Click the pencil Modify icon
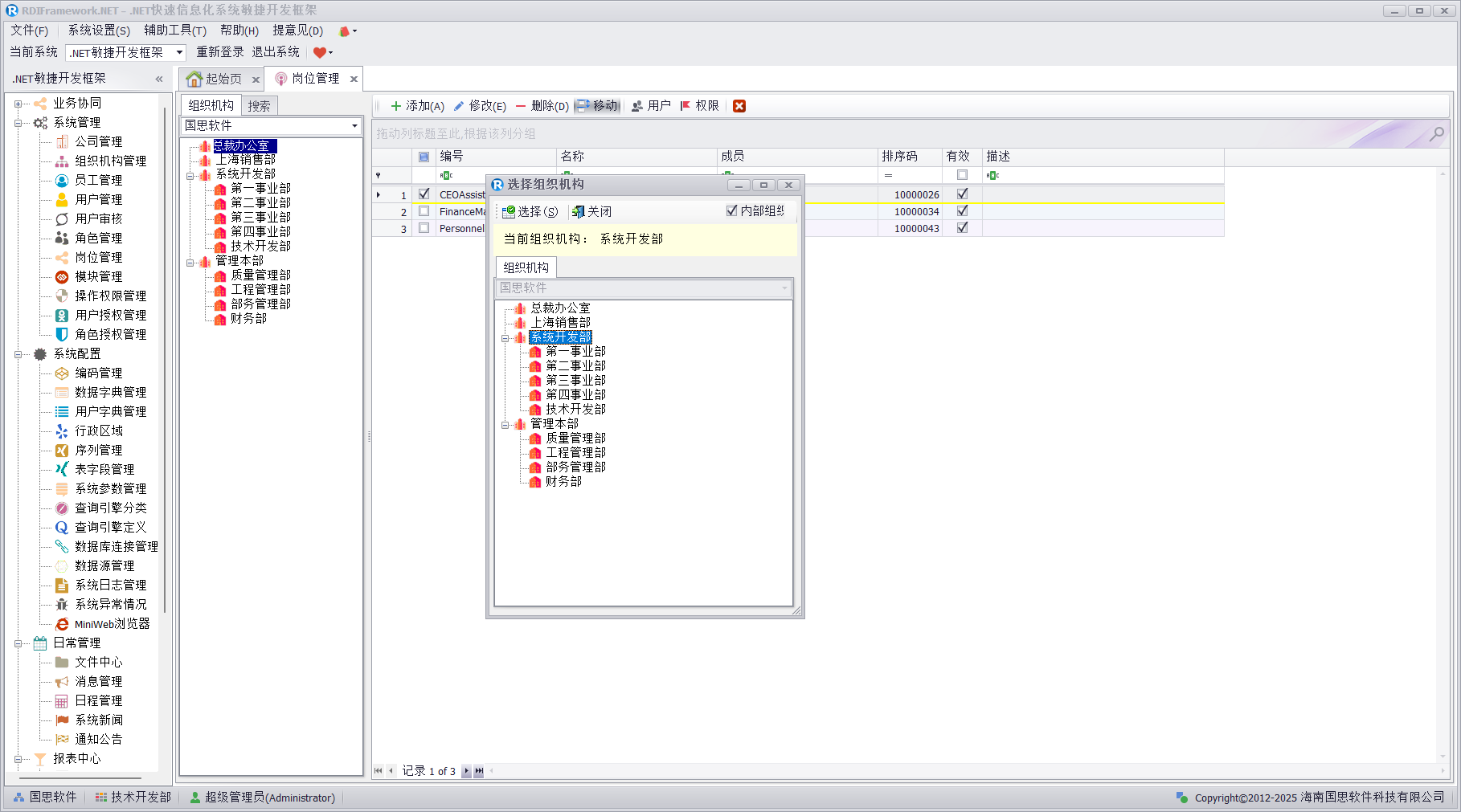Image resolution: width=1461 pixels, height=812 pixels. click(x=459, y=106)
